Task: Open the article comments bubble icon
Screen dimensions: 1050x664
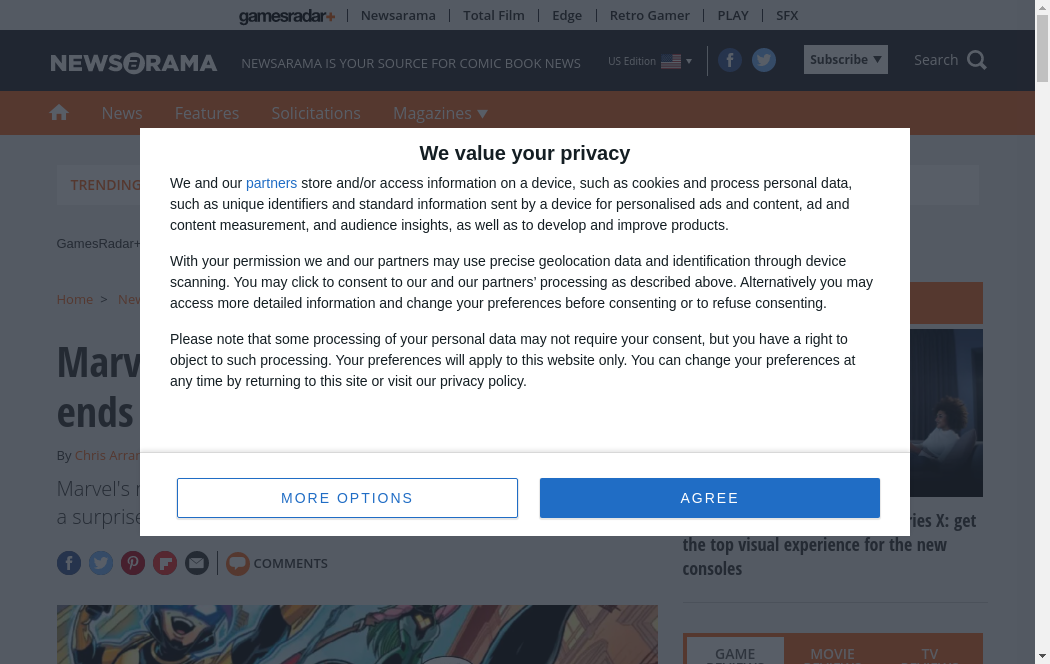Action: pyautogui.click(x=237, y=564)
